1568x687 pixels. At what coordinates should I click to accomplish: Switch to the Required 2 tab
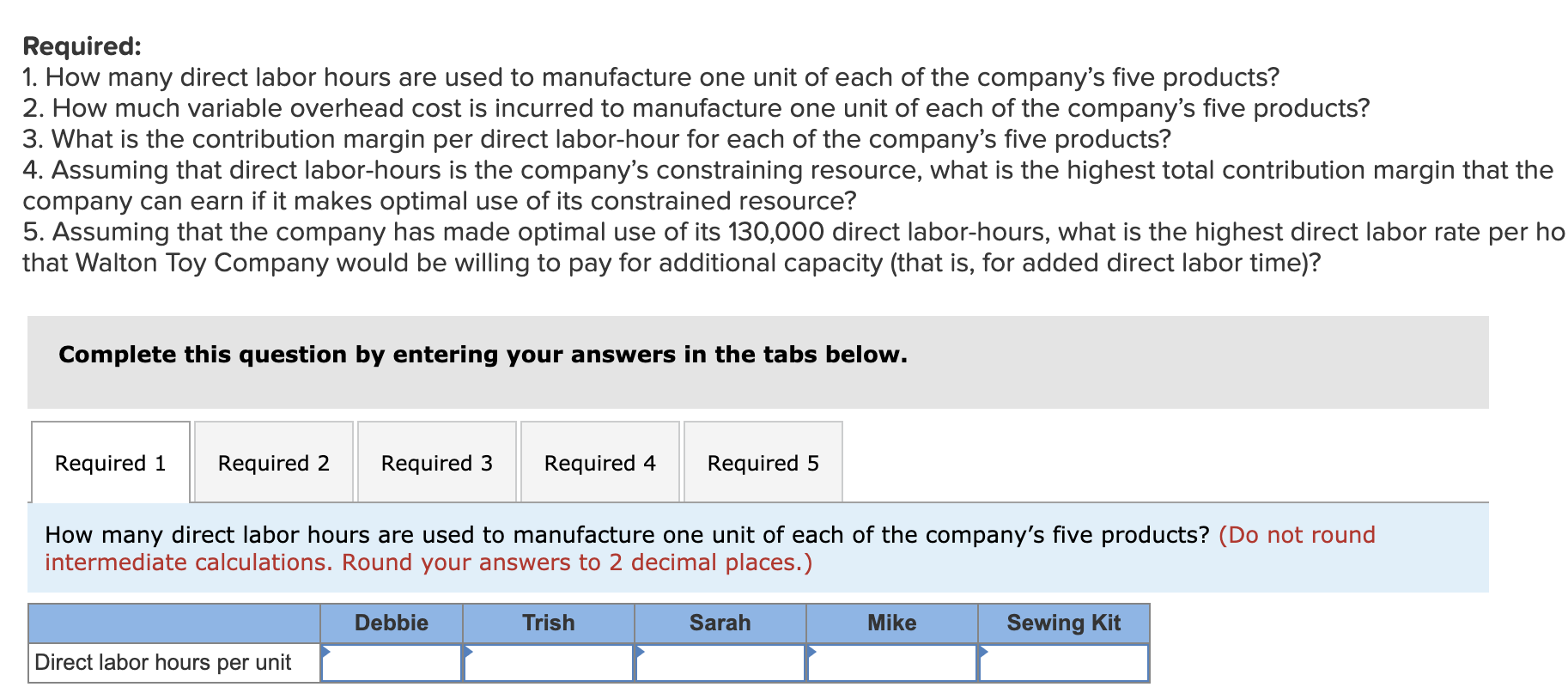[272, 463]
